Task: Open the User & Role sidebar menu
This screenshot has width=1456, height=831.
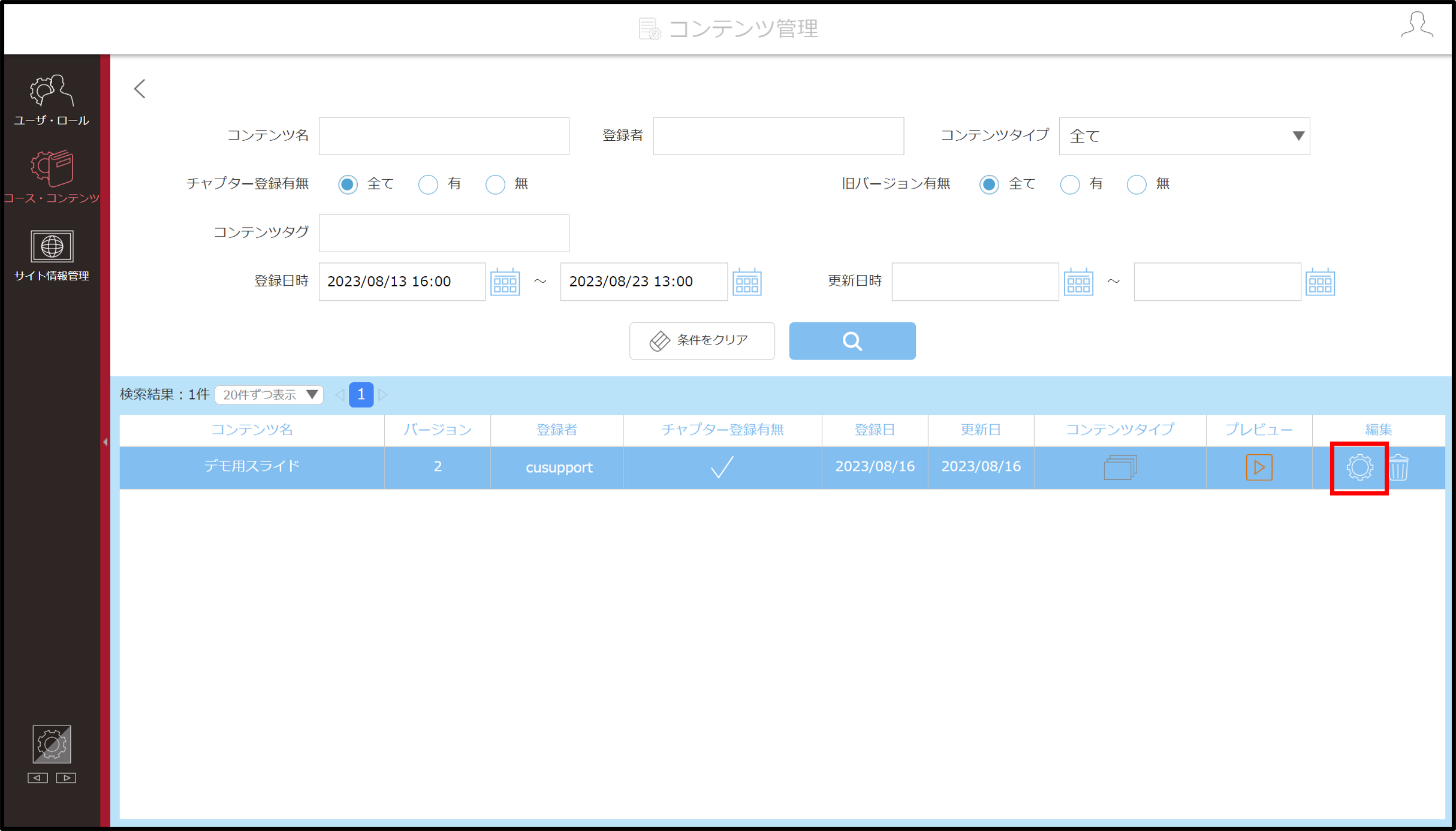Action: pyautogui.click(x=52, y=100)
